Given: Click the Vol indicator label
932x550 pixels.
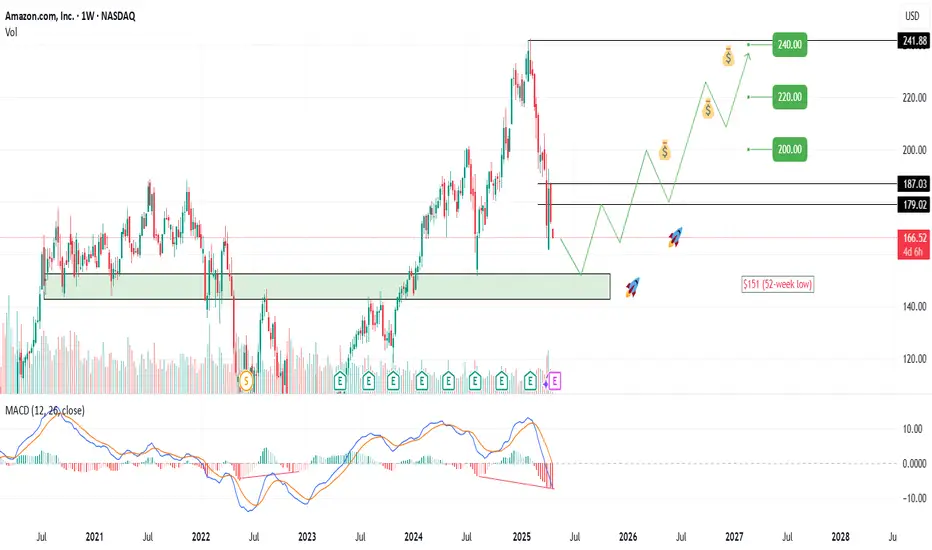Looking at the screenshot, I should tap(11, 32).
